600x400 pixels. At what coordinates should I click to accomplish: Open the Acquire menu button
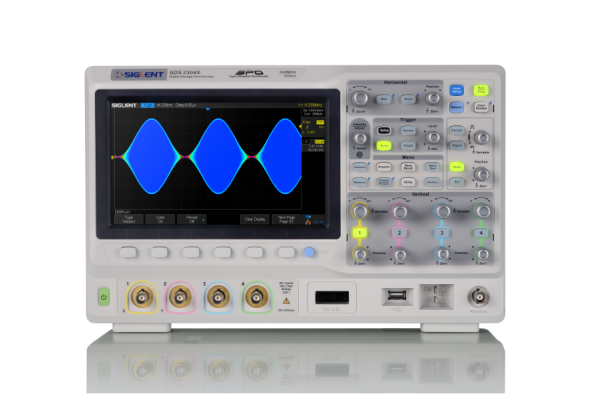tap(384, 167)
